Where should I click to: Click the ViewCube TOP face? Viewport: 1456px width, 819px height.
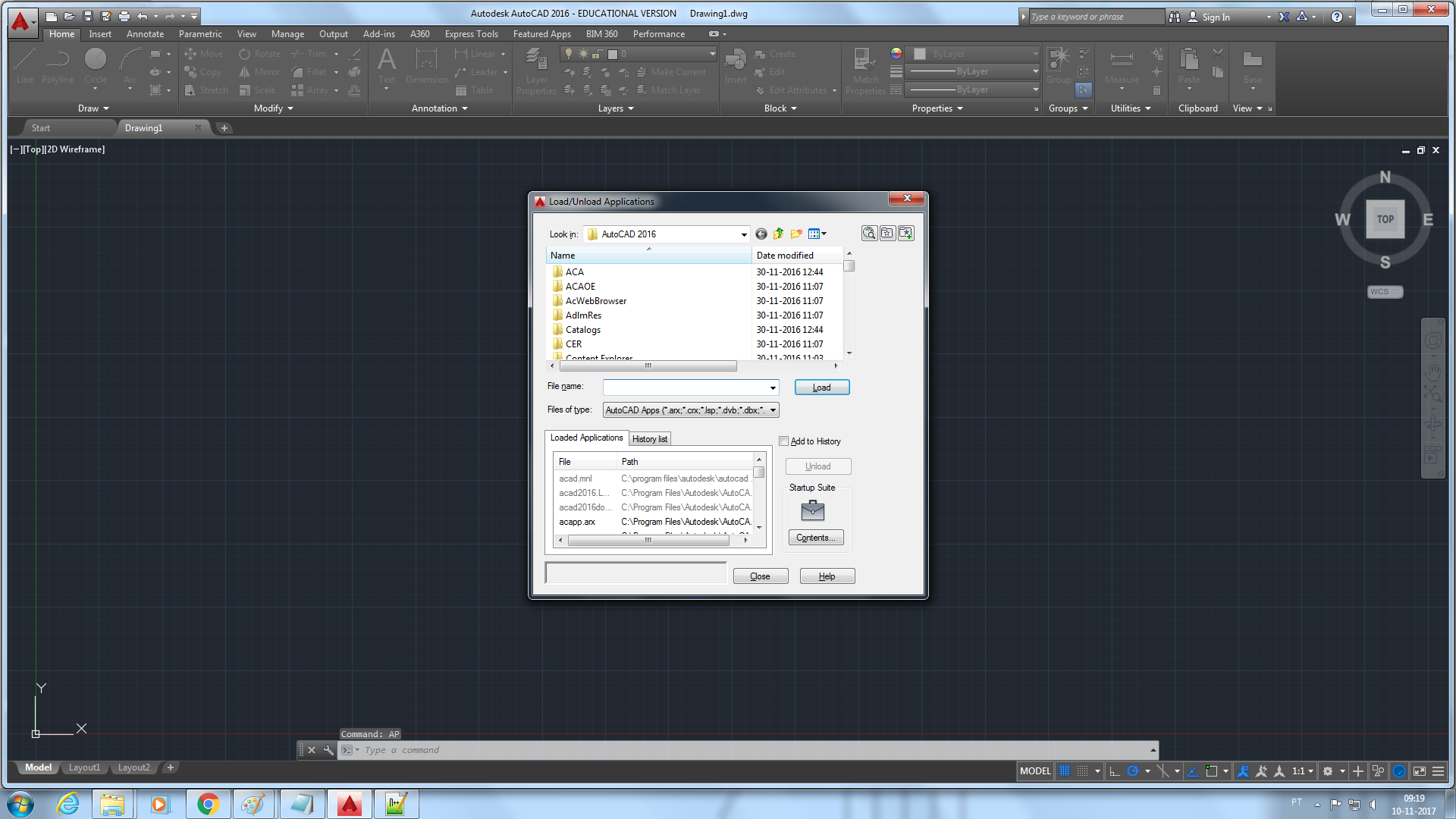tap(1385, 219)
